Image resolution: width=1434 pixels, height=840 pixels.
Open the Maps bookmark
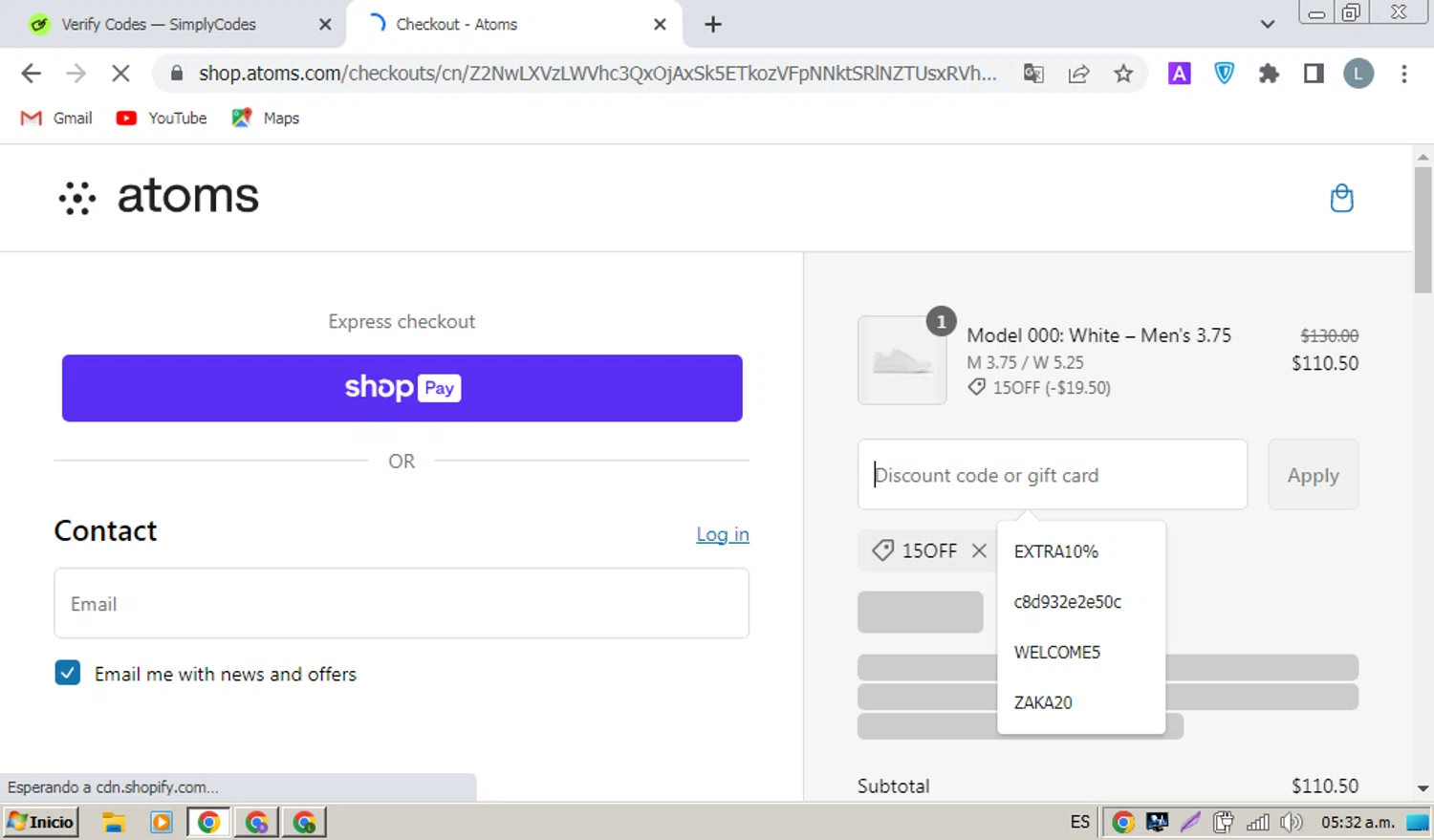click(266, 118)
